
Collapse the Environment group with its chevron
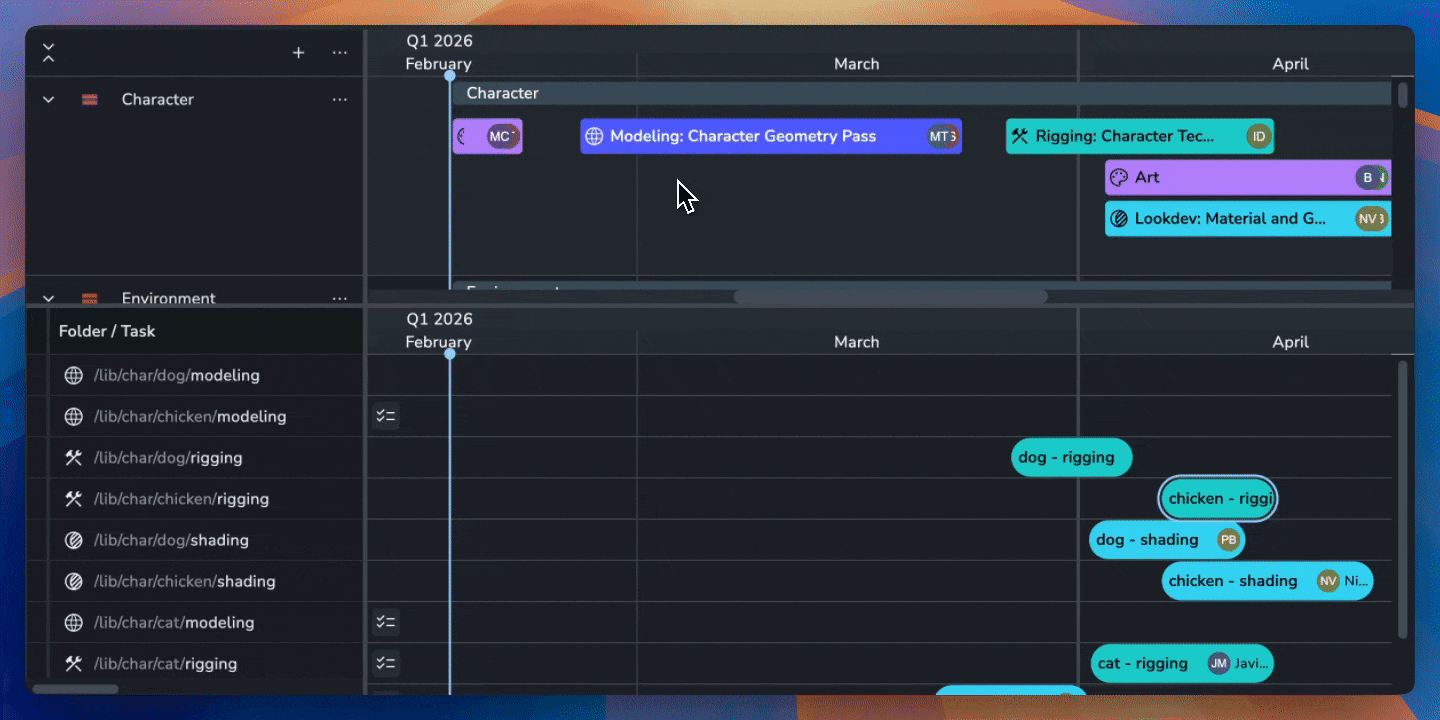point(48,297)
